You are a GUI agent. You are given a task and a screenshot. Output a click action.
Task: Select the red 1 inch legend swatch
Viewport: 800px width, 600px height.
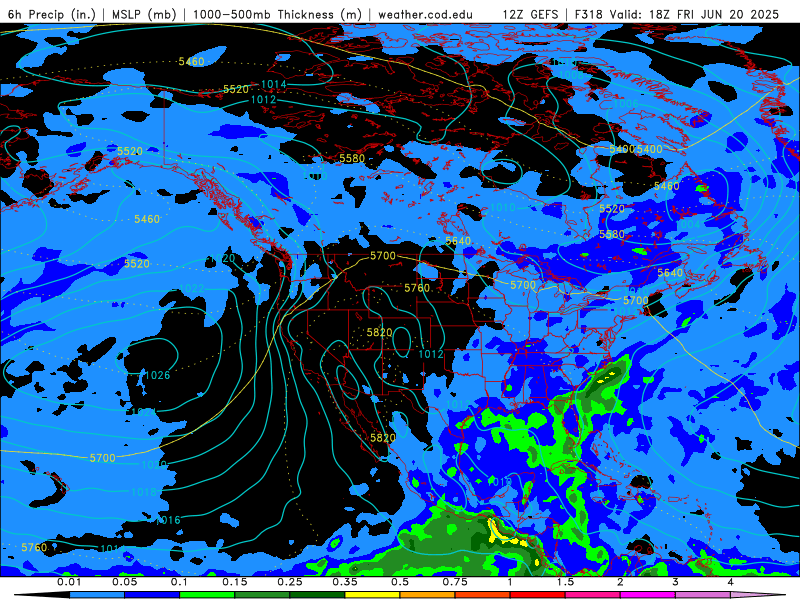[x=538, y=595]
